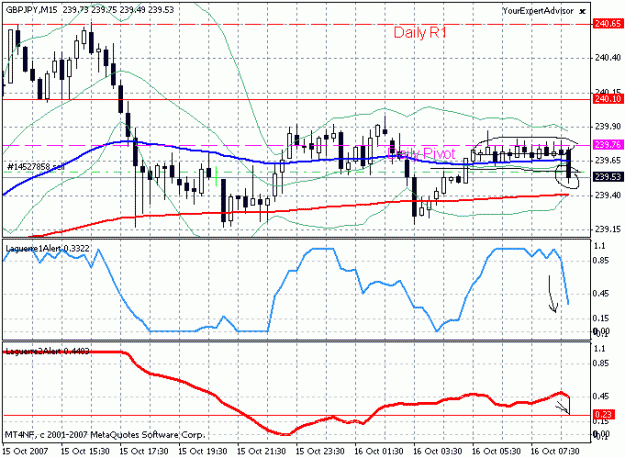This screenshot has height=458, width=625.
Task: Click the 15 Oct 17:30 time label
Action: click(144, 452)
